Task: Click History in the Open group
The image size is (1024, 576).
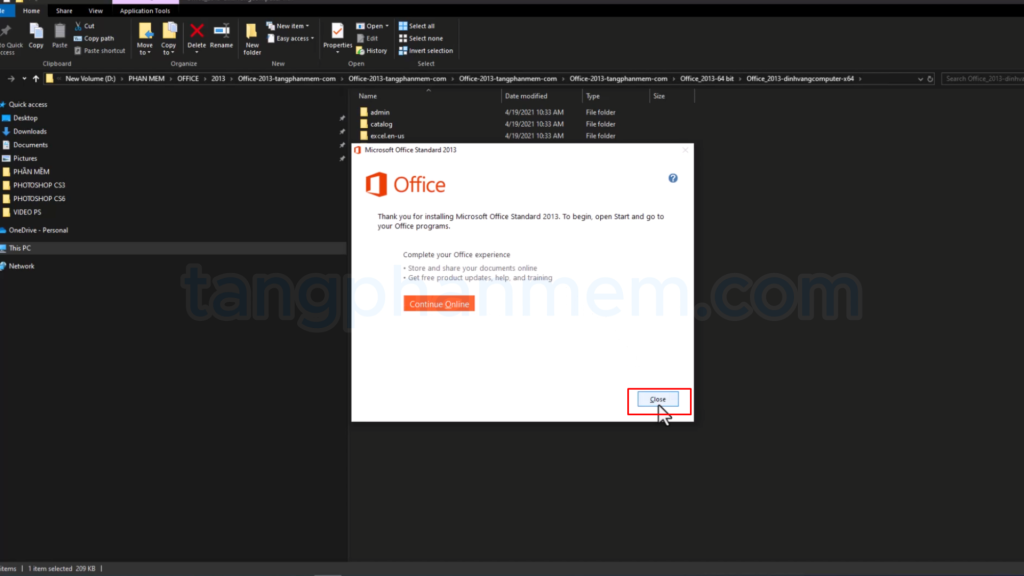Action: (x=372, y=51)
